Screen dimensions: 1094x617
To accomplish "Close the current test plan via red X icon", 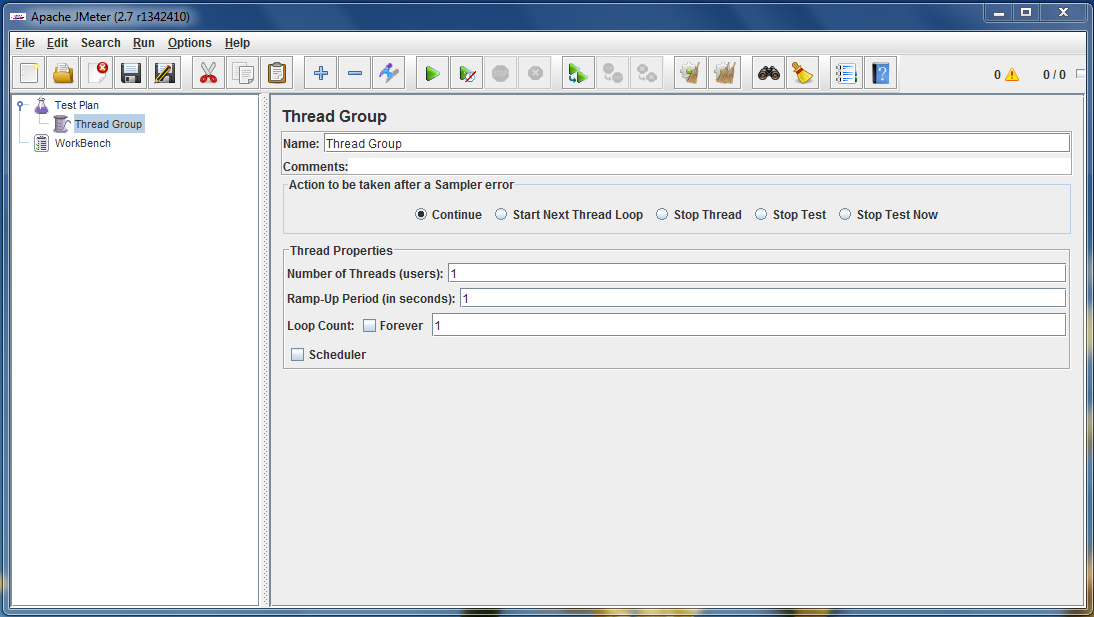I will [x=97, y=73].
